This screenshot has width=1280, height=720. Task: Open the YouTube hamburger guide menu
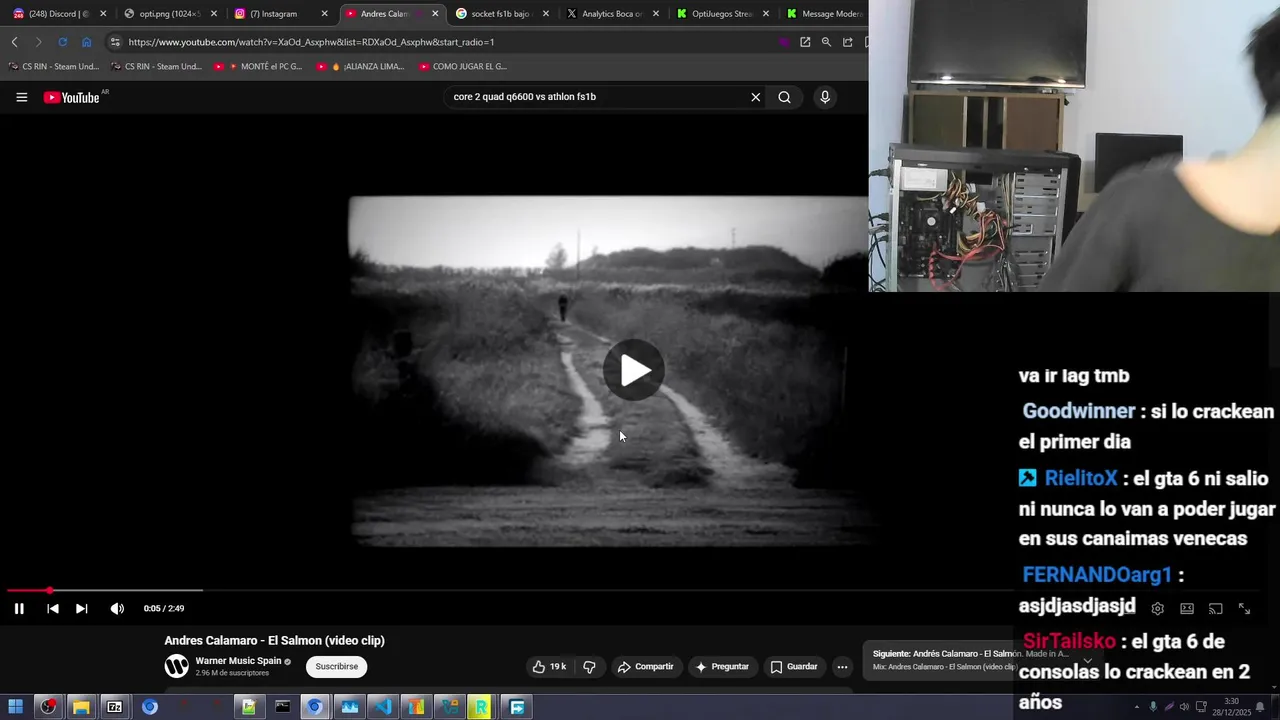click(x=21, y=97)
